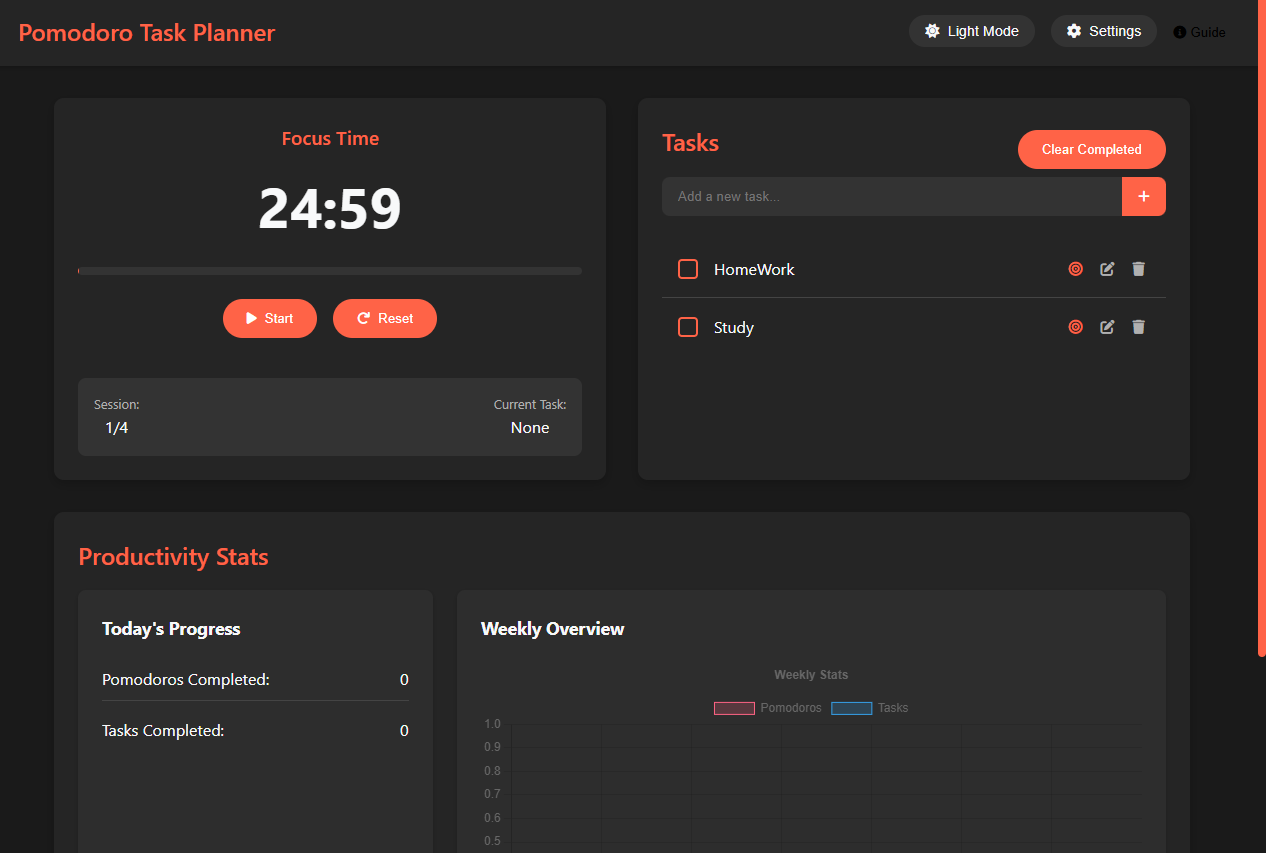
Task: Open the Guide
Action: [1199, 31]
